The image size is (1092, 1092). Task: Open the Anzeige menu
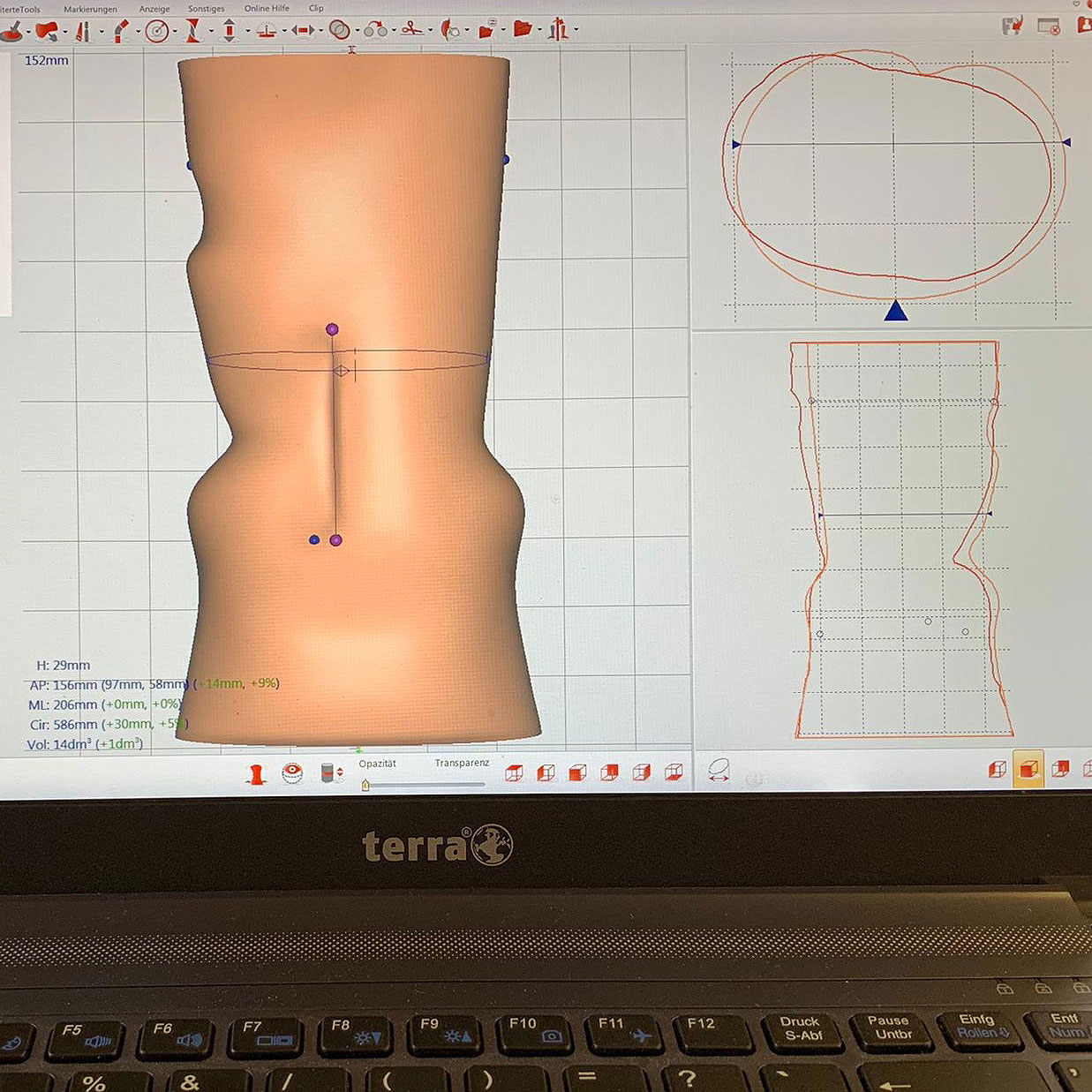coord(154,9)
